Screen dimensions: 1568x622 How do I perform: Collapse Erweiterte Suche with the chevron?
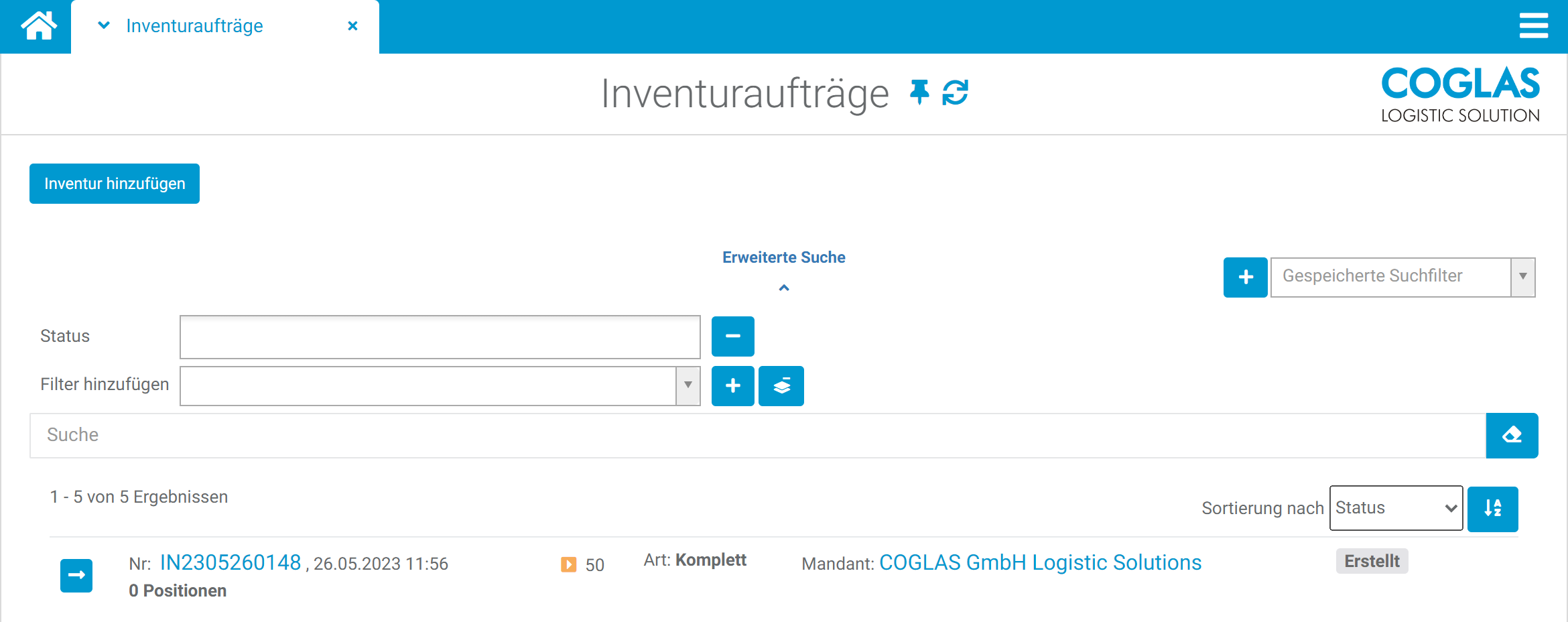click(x=783, y=288)
